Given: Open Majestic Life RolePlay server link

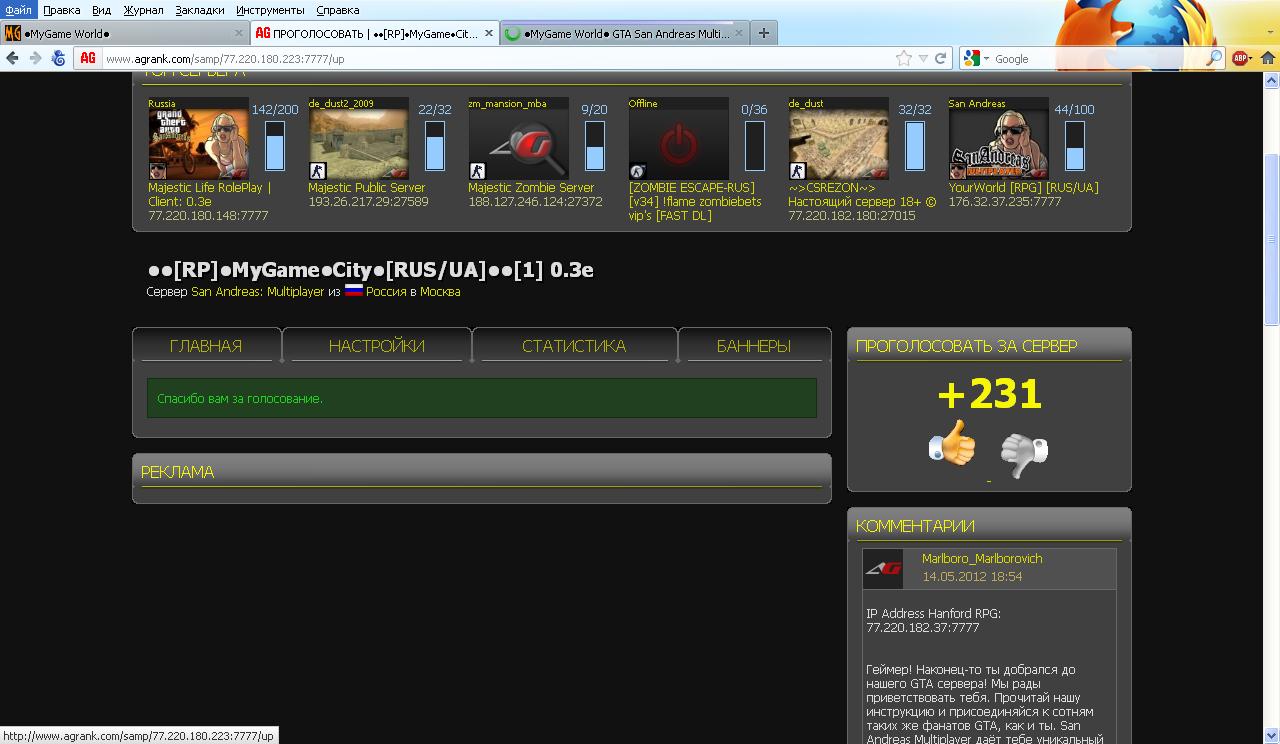Looking at the screenshot, I should click(x=209, y=194).
